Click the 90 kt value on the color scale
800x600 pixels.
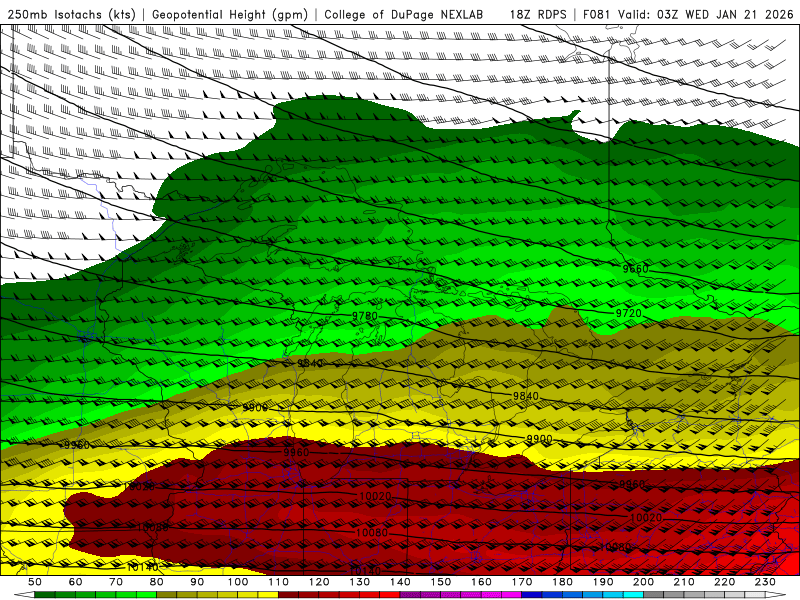197,582
